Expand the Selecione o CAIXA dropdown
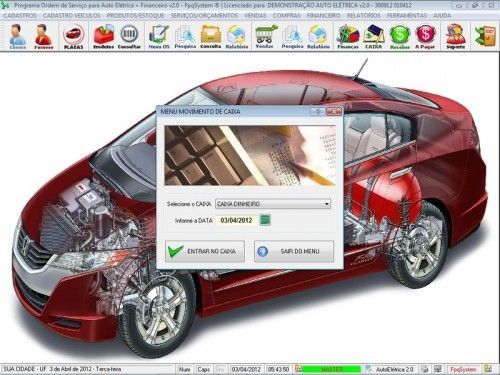 tap(327, 204)
